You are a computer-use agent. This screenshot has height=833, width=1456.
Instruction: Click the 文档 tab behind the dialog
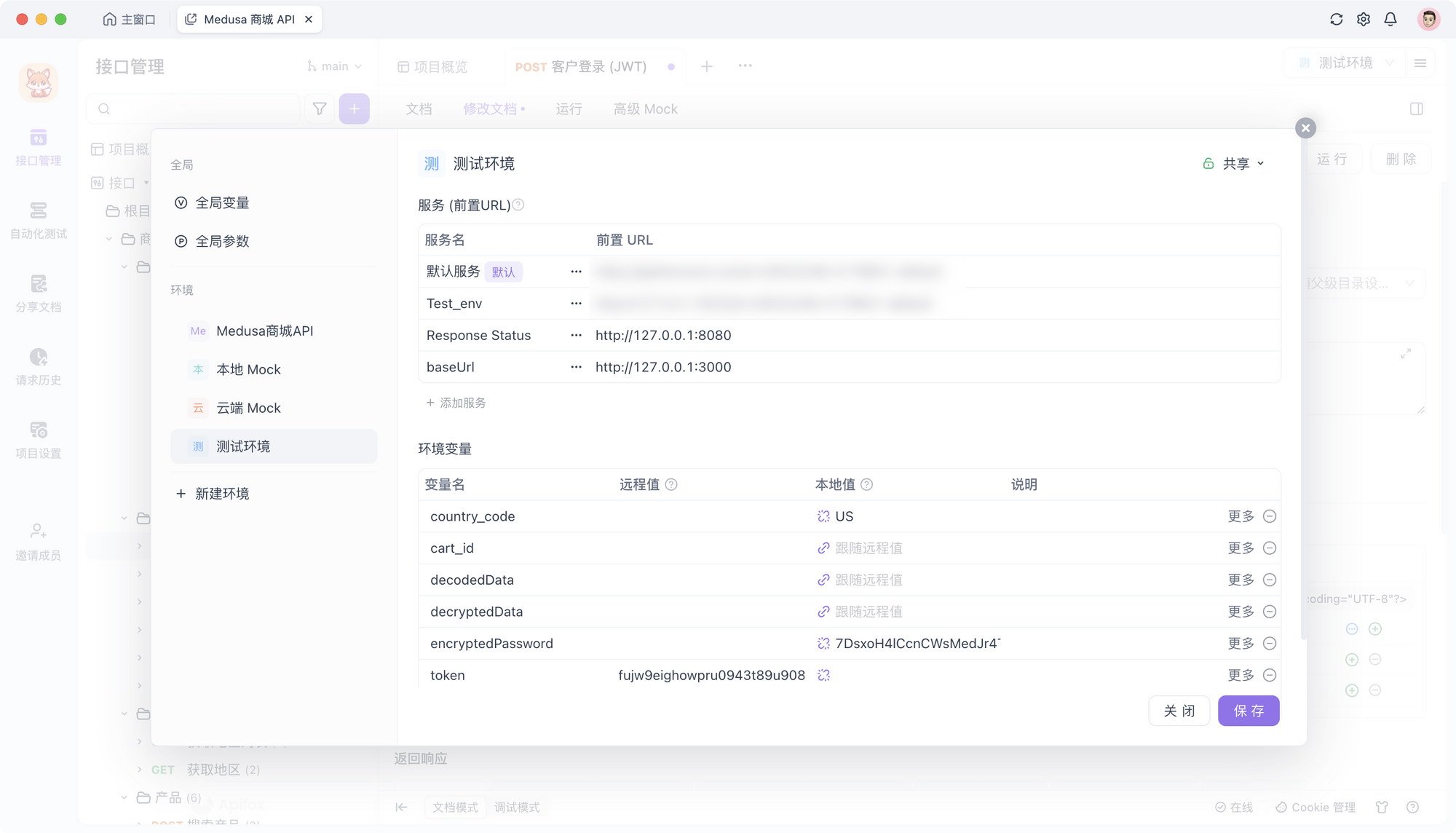coord(419,109)
